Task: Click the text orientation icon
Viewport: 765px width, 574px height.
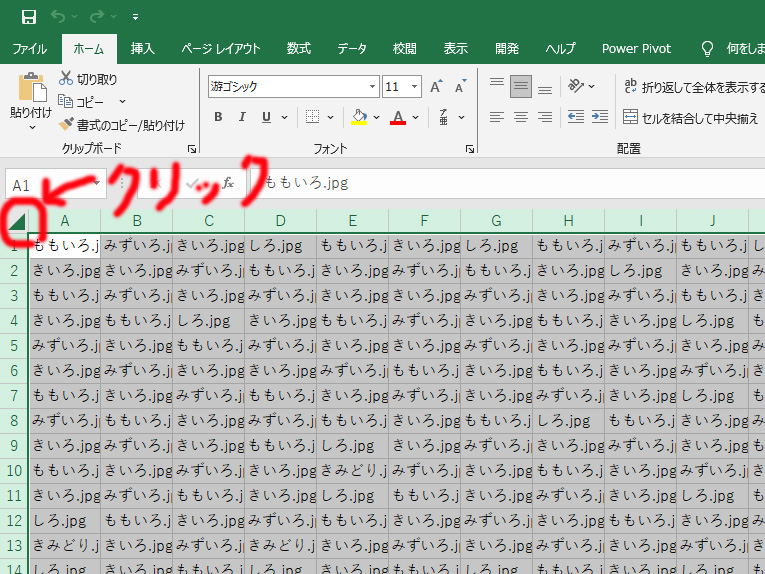Action: (x=577, y=86)
